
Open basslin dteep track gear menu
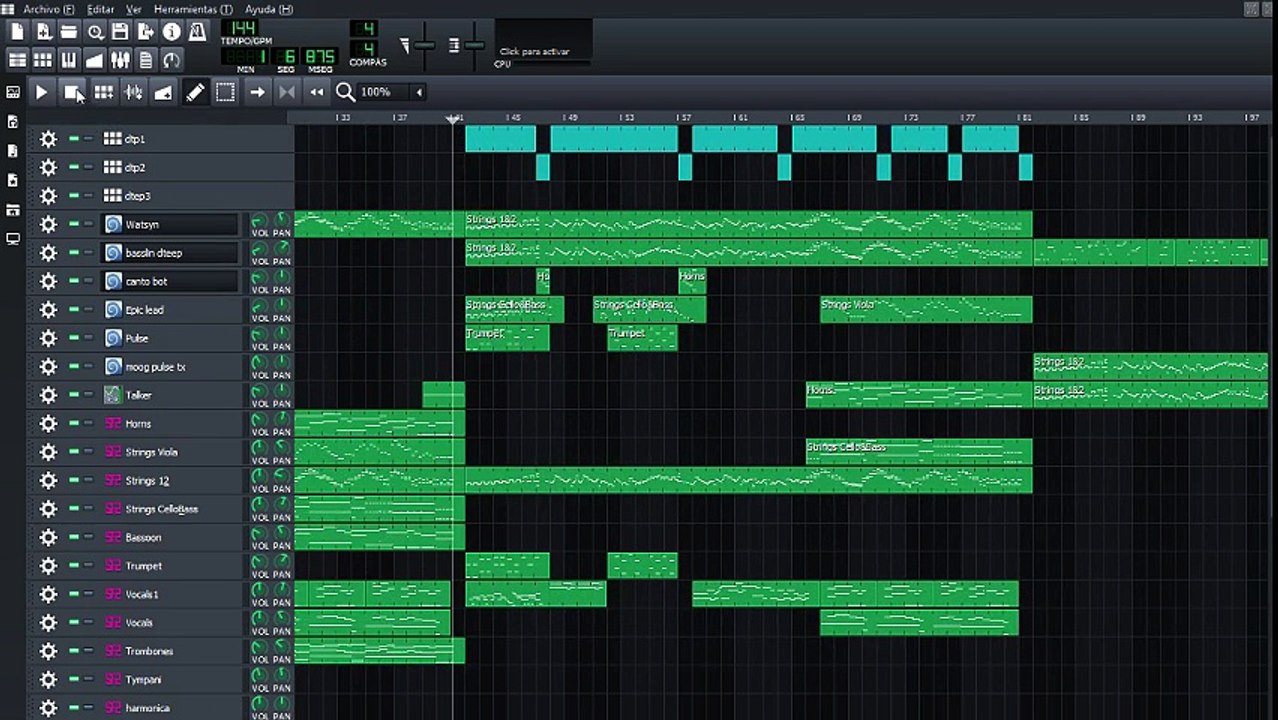[x=48, y=253]
